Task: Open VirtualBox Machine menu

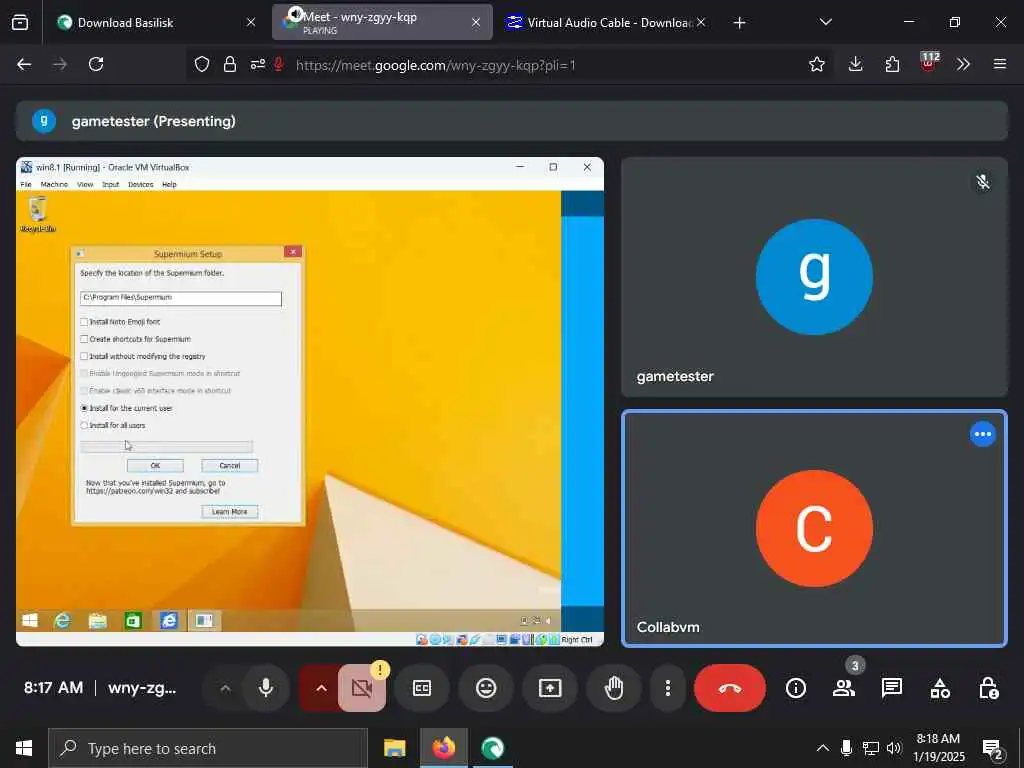Action: tap(54, 184)
